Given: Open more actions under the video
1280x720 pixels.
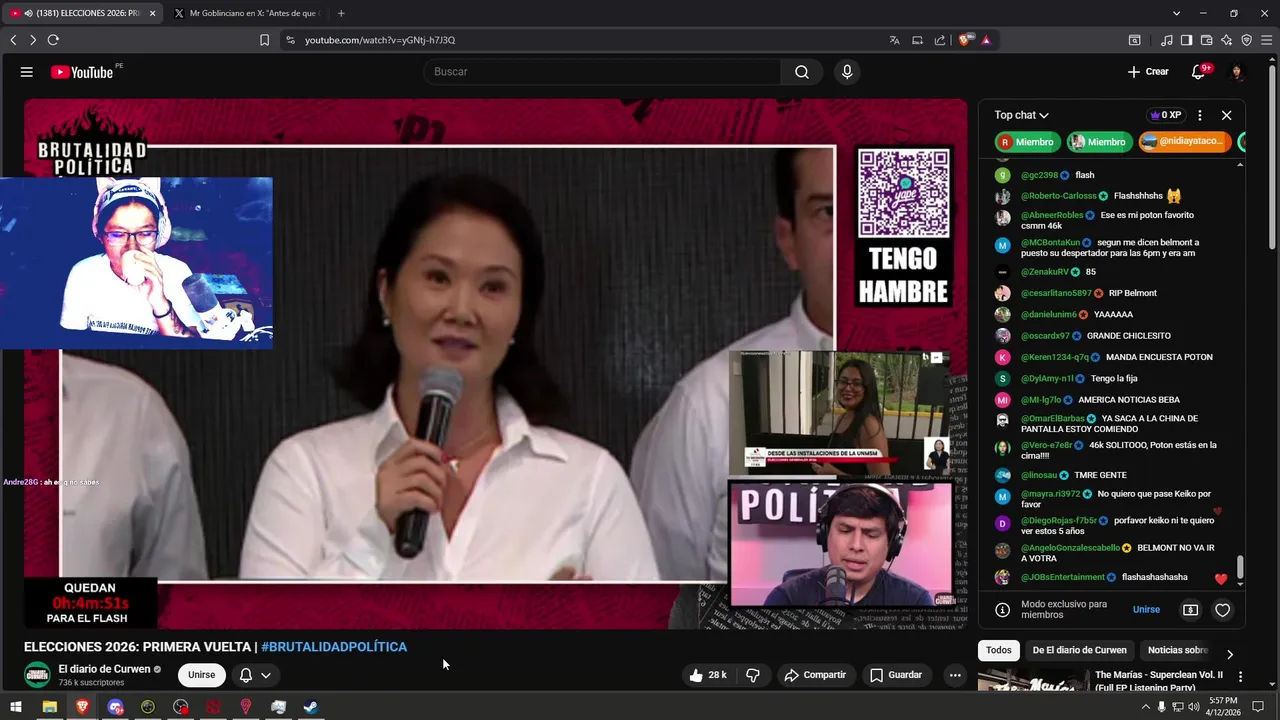Looking at the screenshot, I should [x=955, y=675].
